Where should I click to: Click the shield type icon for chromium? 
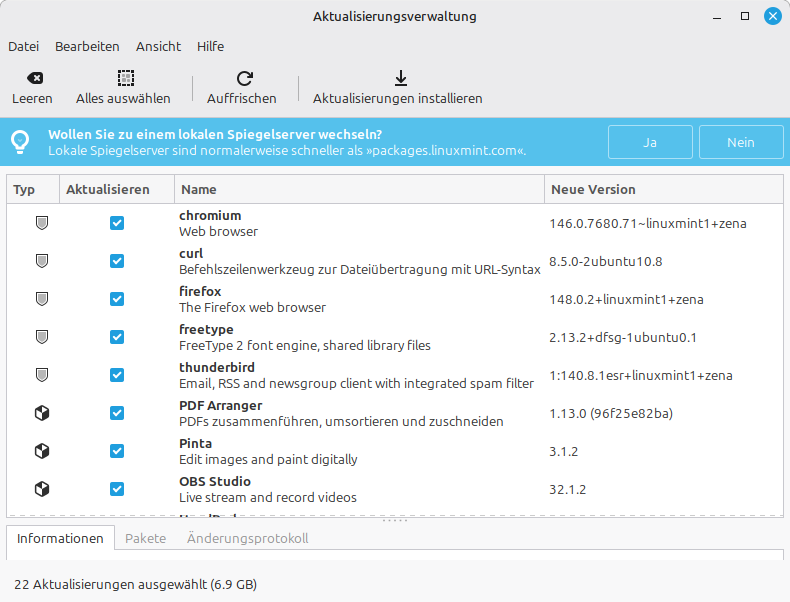[42, 223]
